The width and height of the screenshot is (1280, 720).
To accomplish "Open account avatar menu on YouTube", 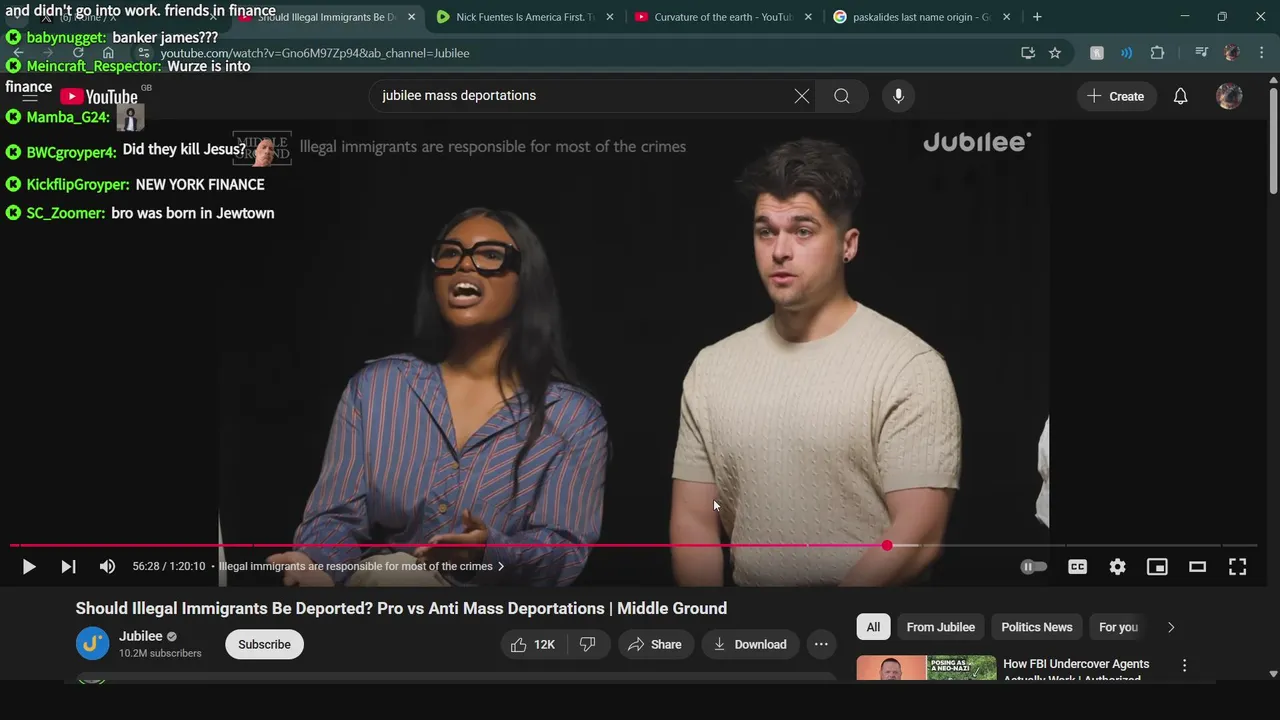I will coord(1229,96).
